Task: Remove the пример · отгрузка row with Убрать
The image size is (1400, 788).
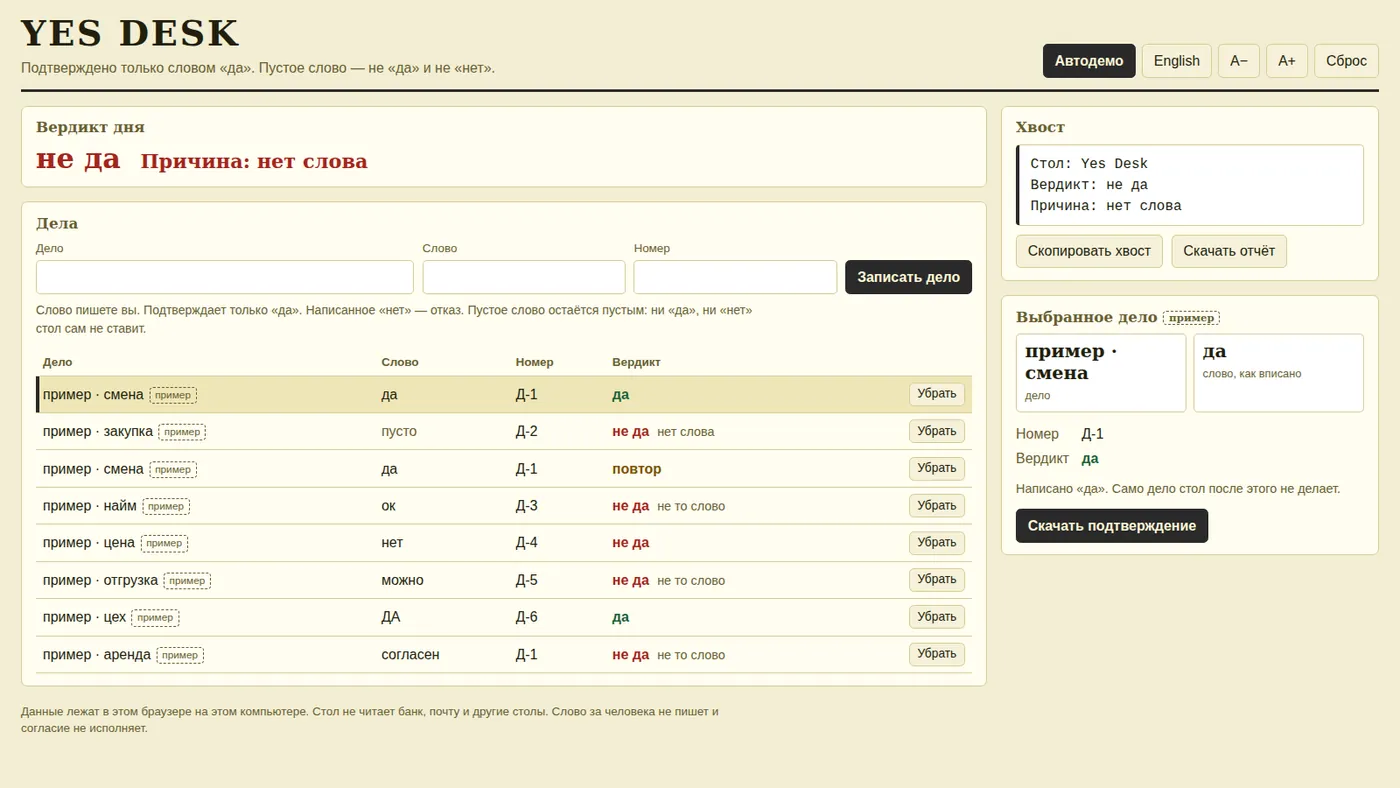Action: click(x=937, y=579)
